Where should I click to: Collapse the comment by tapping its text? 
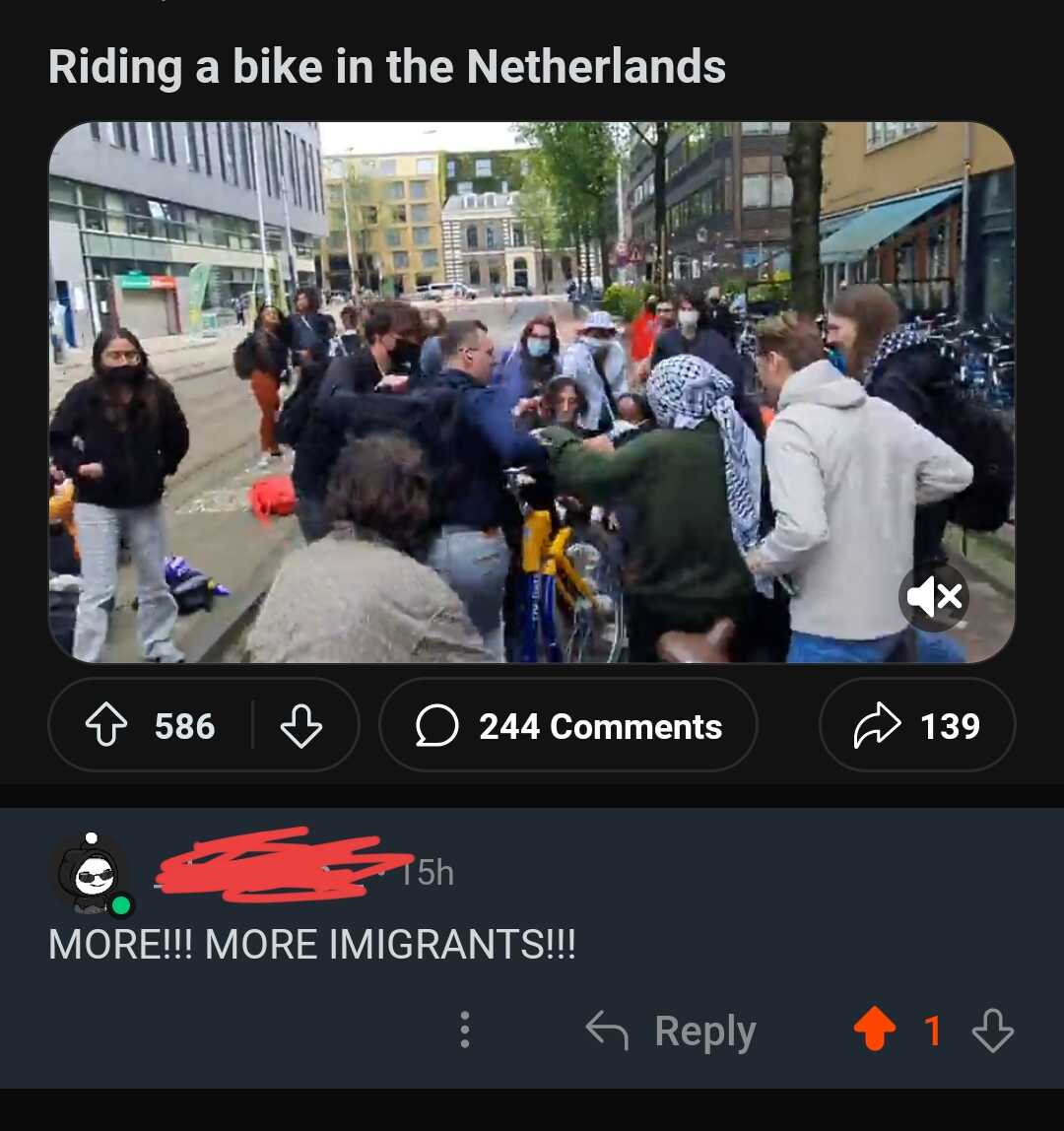coord(311,944)
